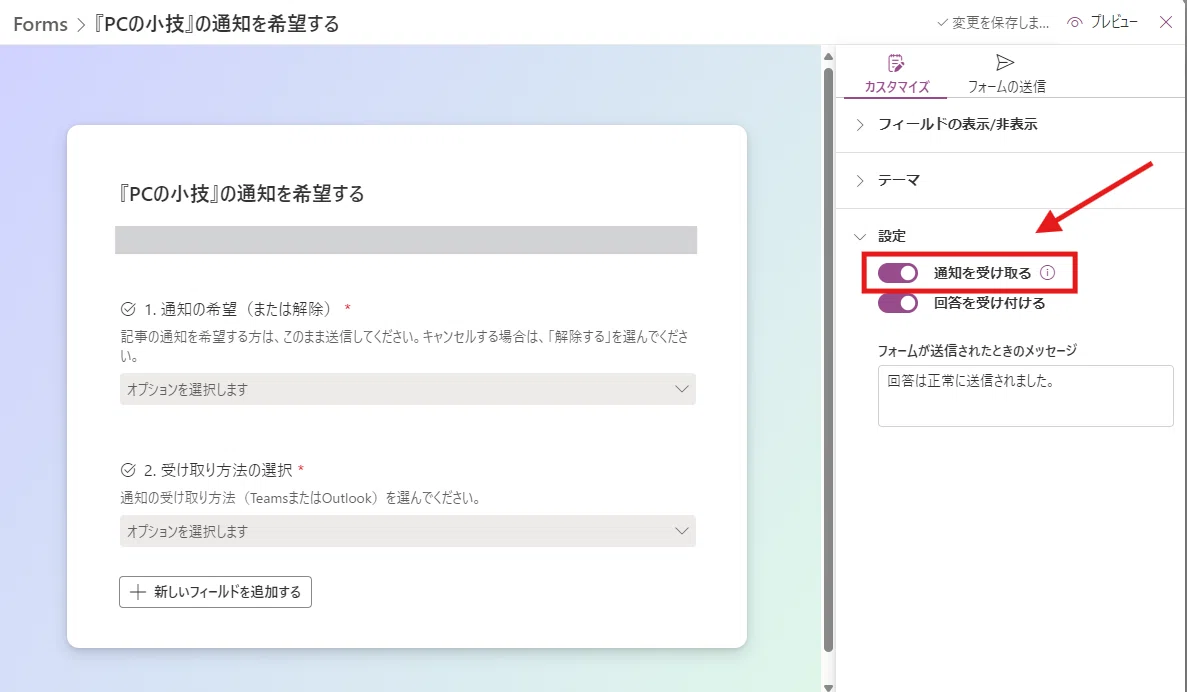
Task: Click form title 『PCの小技』の通知を希望する in card
Action: pyautogui.click(x=241, y=194)
